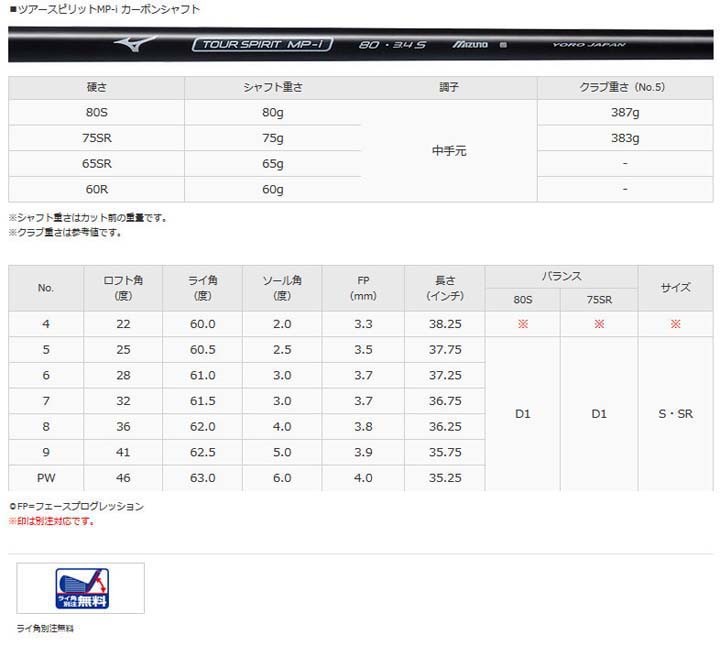Click the Mizuno runbird logo on the shaft
This screenshot has width=720, height=646.
(135, 44)
